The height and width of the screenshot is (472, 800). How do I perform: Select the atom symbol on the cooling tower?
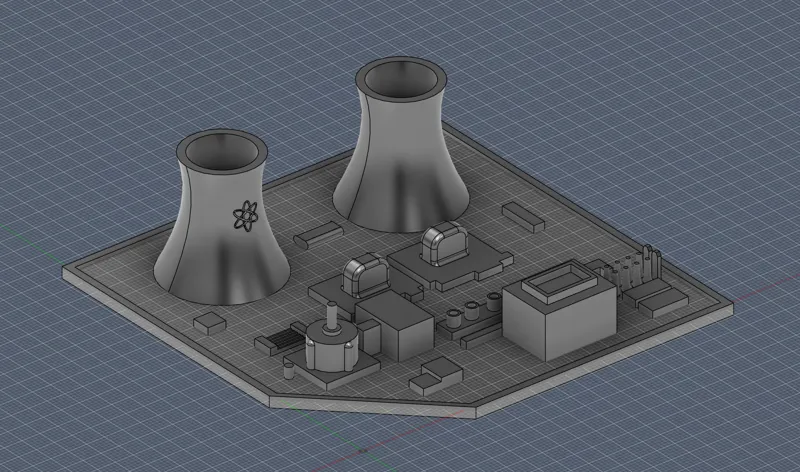point(245,215)
